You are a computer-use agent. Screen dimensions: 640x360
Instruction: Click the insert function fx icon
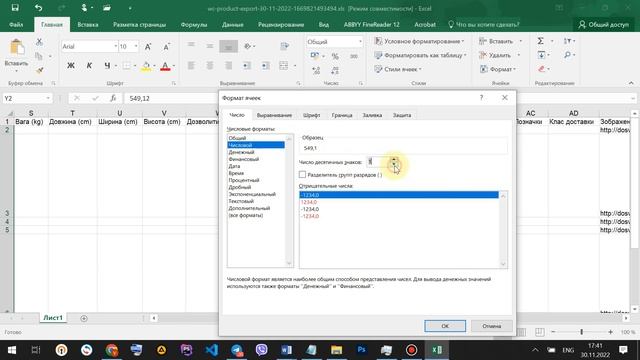(113, 98)
